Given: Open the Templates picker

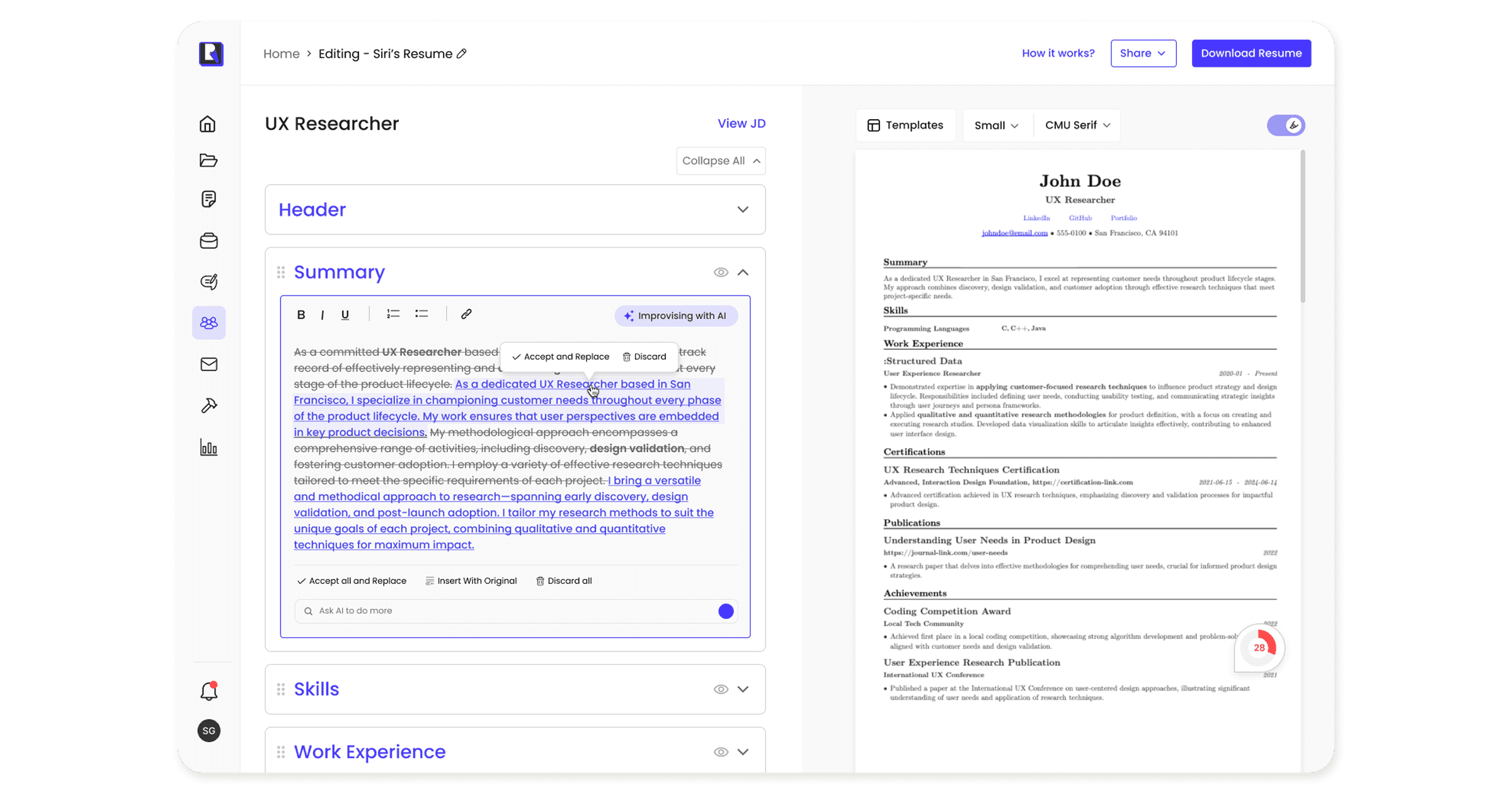Looking at the screenshot, I should pyautogui.click(x=905, y=125).
